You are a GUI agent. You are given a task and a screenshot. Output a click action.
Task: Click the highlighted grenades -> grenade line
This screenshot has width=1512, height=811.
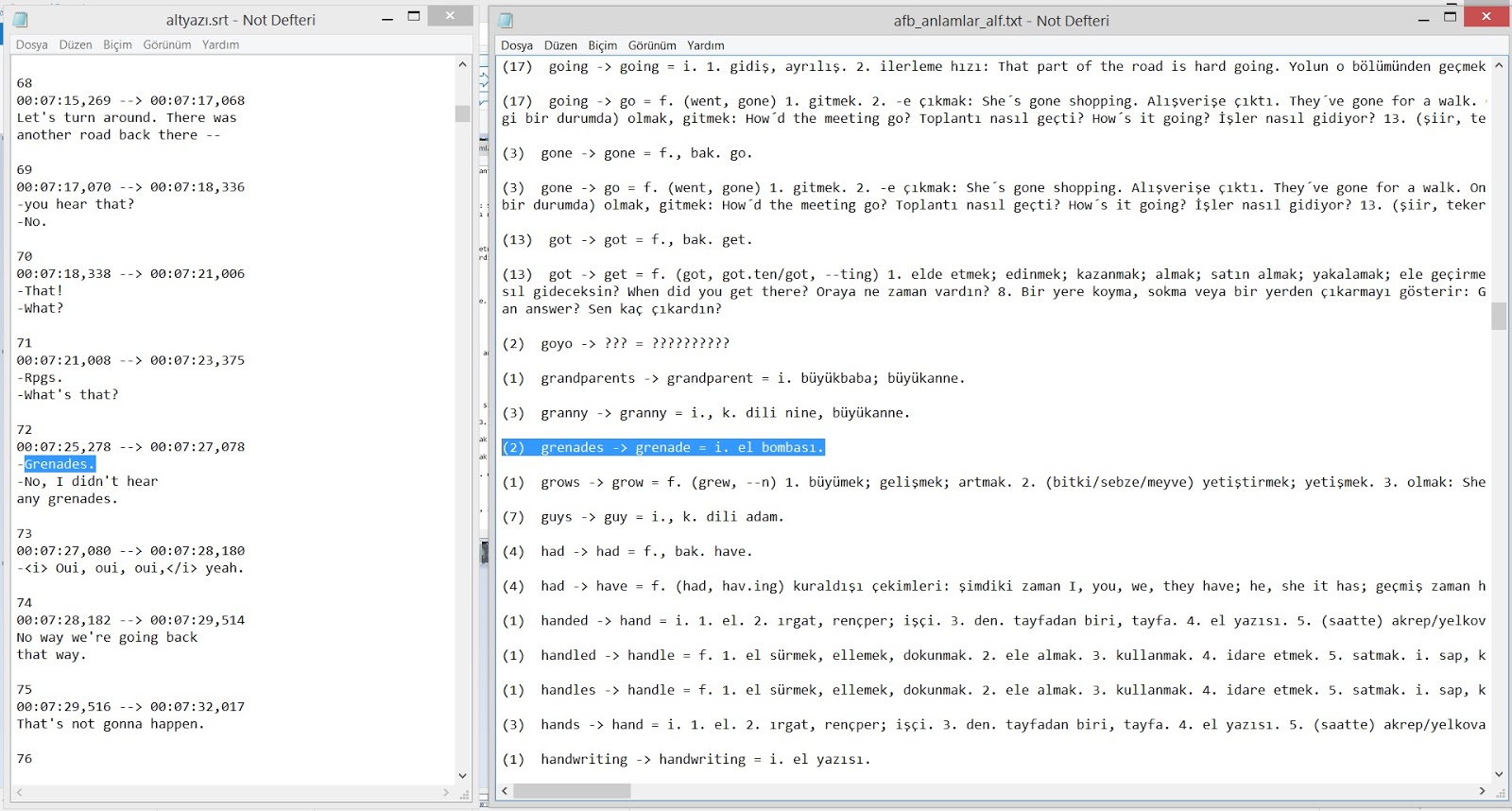(663, 447)
